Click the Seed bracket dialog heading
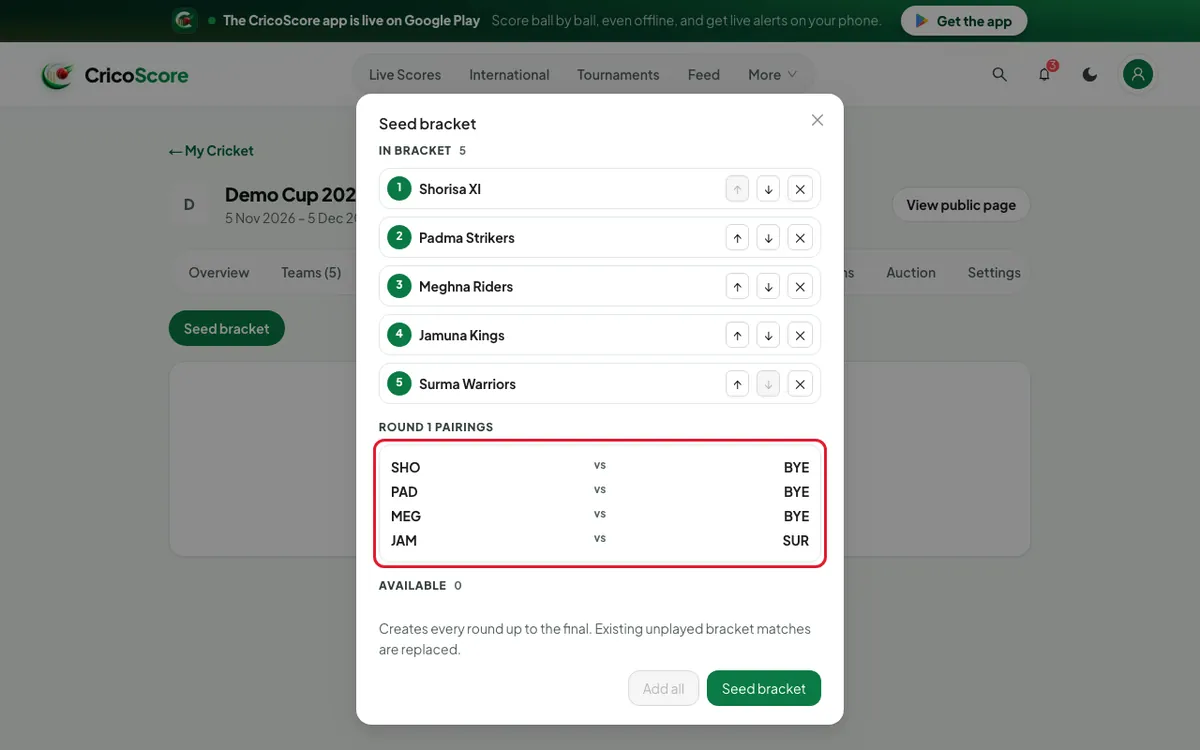Screen dimensions: 1200x750 (x=427, y=124)
